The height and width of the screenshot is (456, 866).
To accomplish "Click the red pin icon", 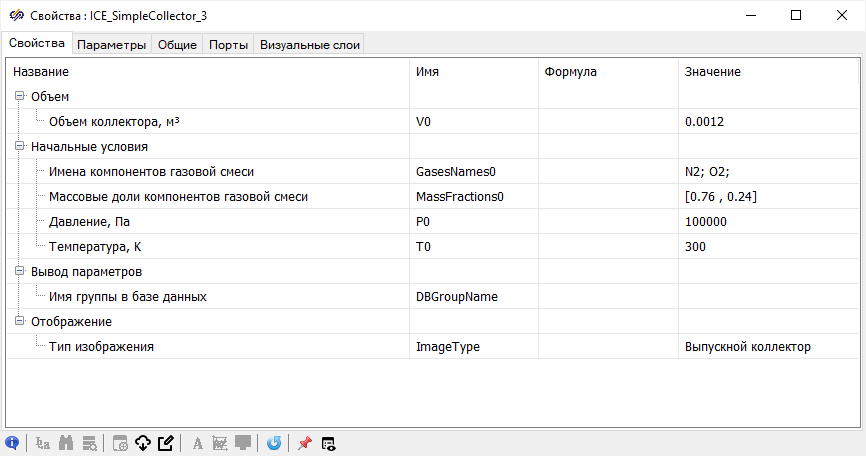I will (305, 443).
